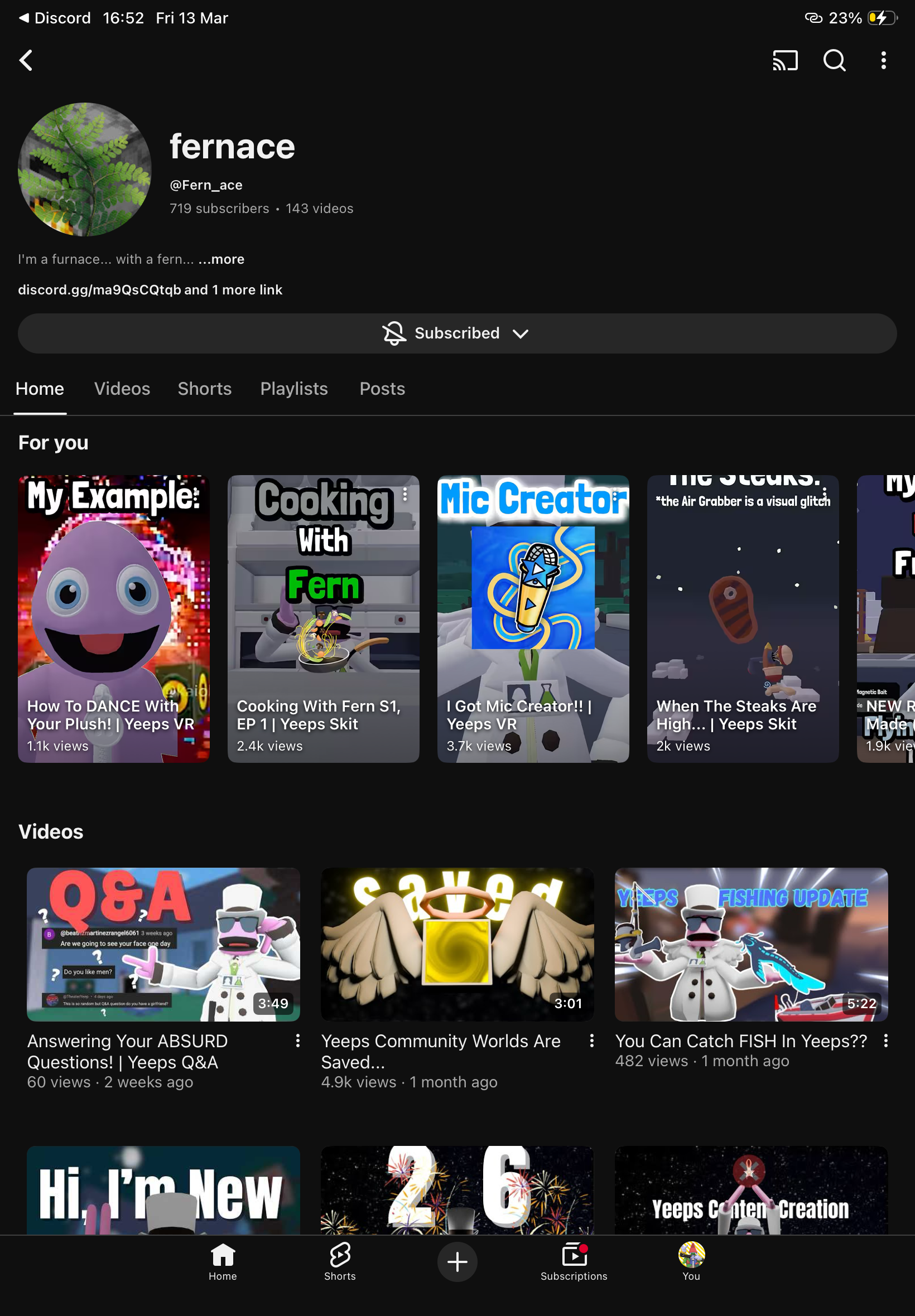Expand the Subscribed dropdown chevron

520,333
